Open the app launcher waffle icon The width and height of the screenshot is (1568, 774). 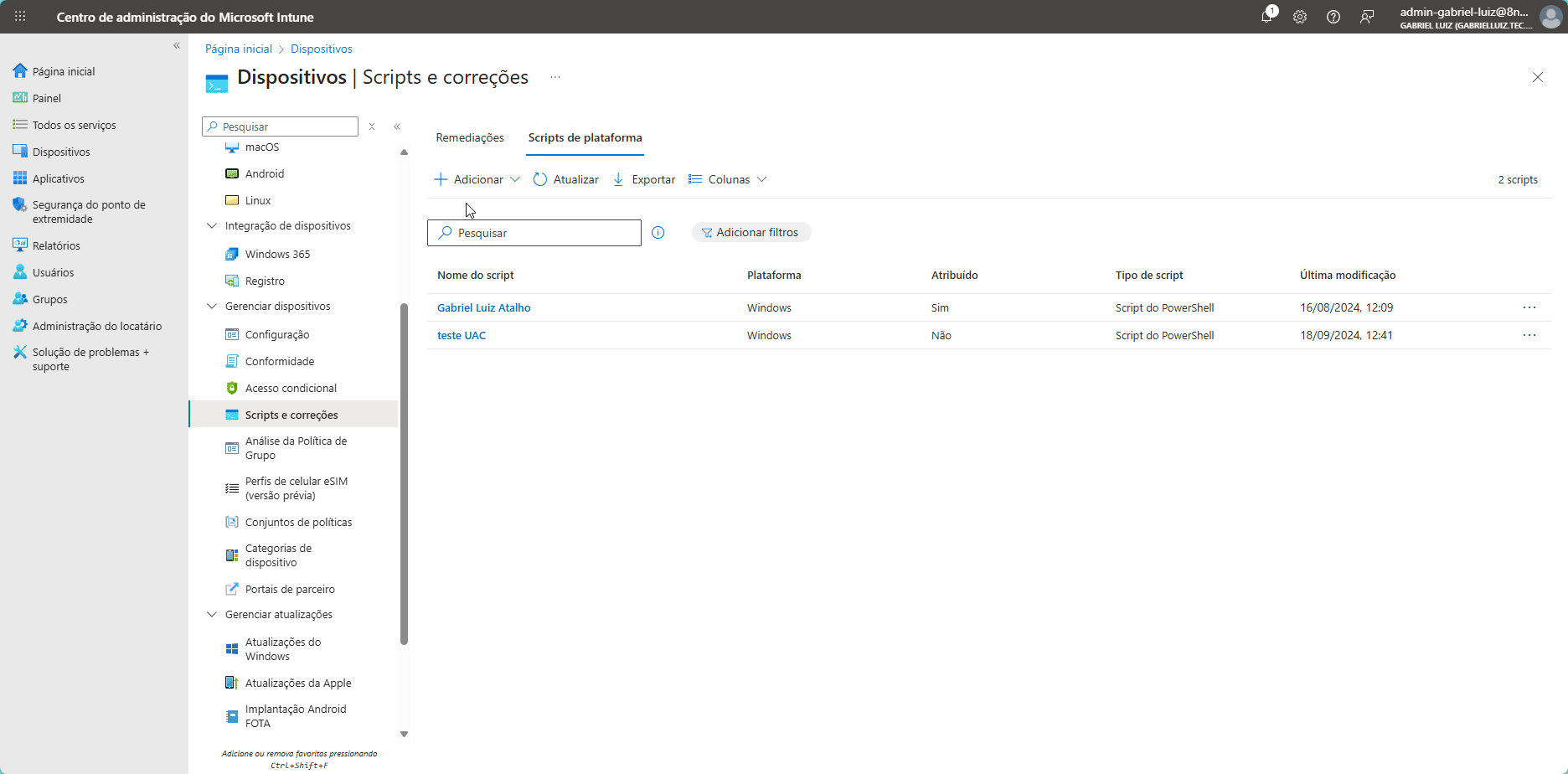coord(20,17)
